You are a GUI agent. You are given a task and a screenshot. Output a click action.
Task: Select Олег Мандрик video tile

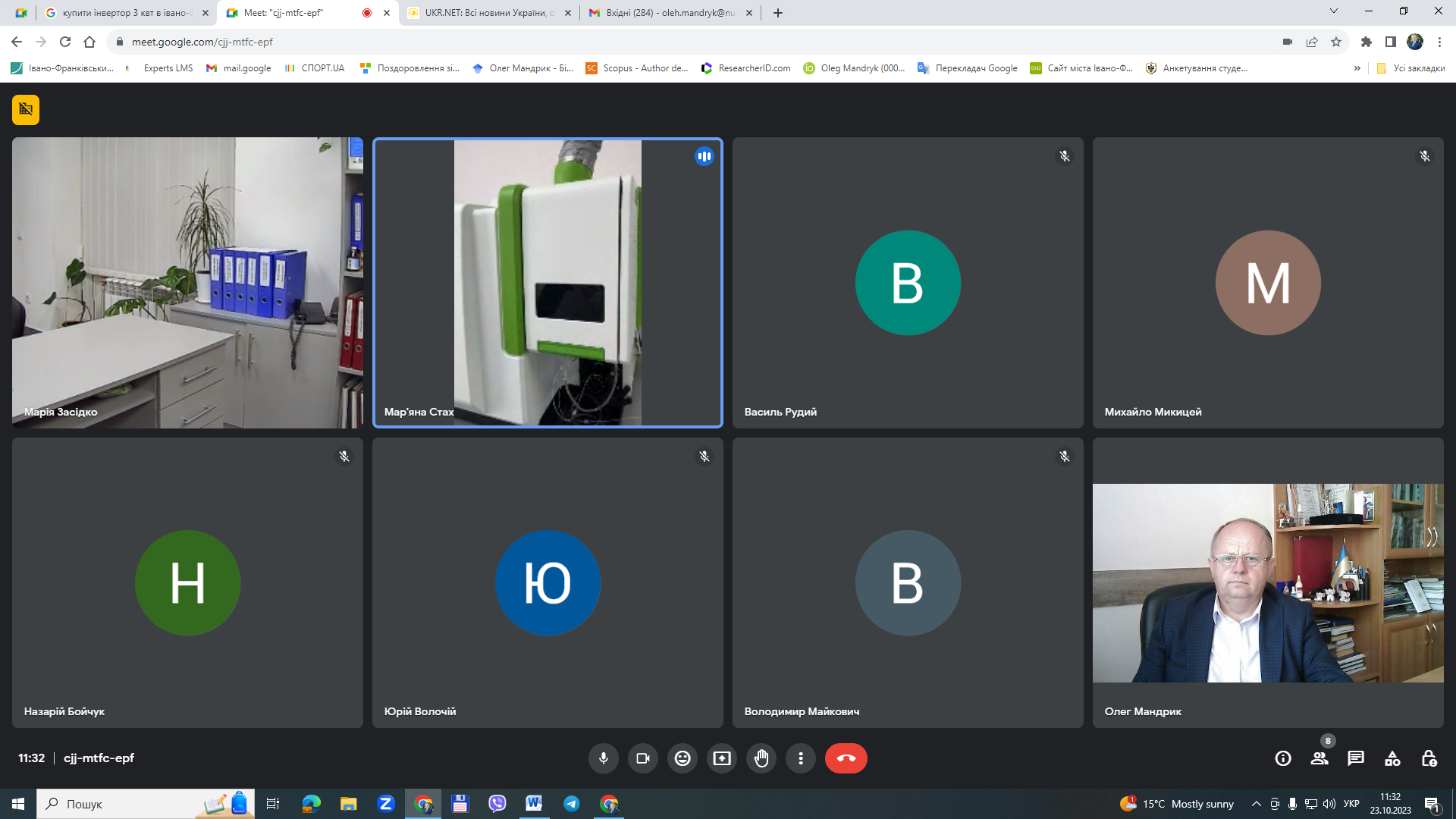pos(1268,582)
